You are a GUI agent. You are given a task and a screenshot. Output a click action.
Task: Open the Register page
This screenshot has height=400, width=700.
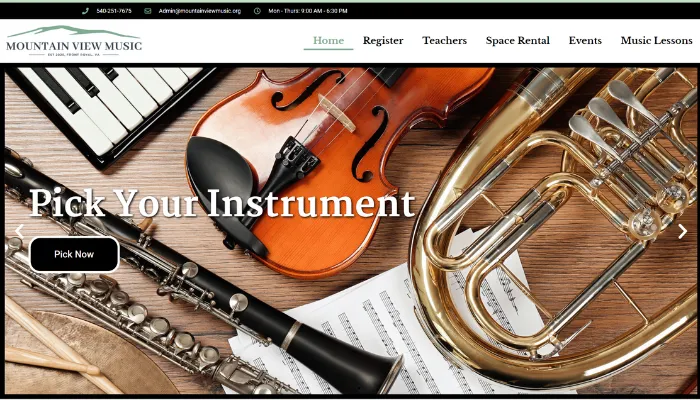pyautogui.click(x=383, y=41)
